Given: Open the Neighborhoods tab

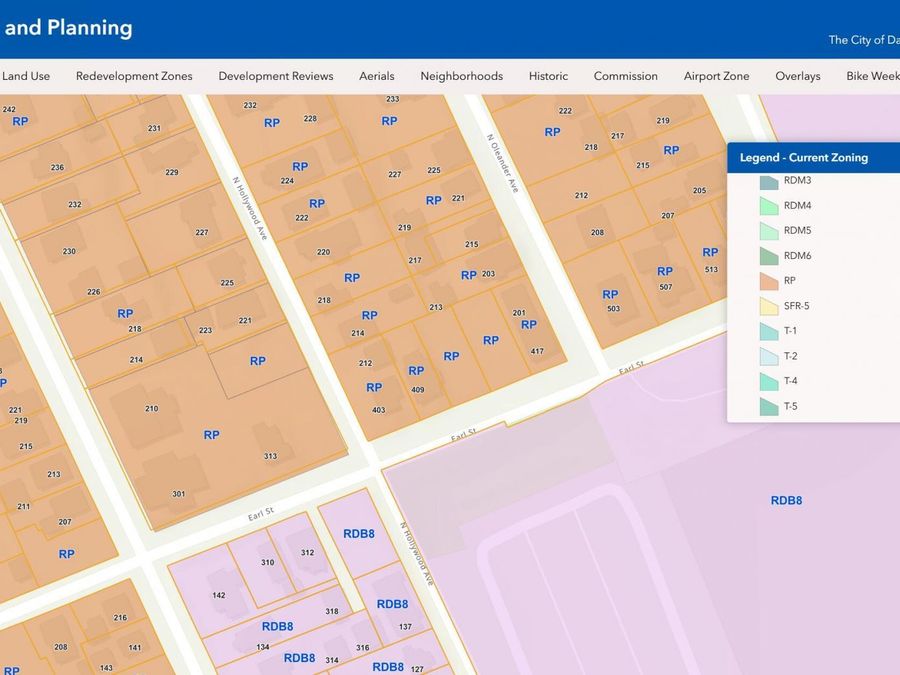Looking at the screenshot, I should (461, 76).
